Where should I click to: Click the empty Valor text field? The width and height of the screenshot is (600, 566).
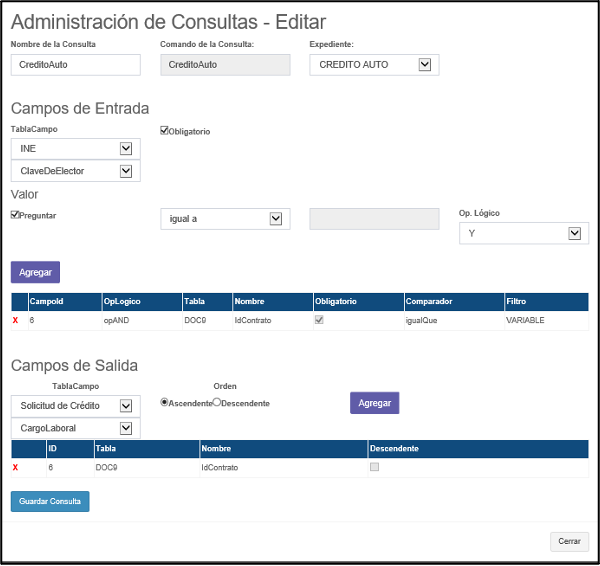click(x=374, y=219)
